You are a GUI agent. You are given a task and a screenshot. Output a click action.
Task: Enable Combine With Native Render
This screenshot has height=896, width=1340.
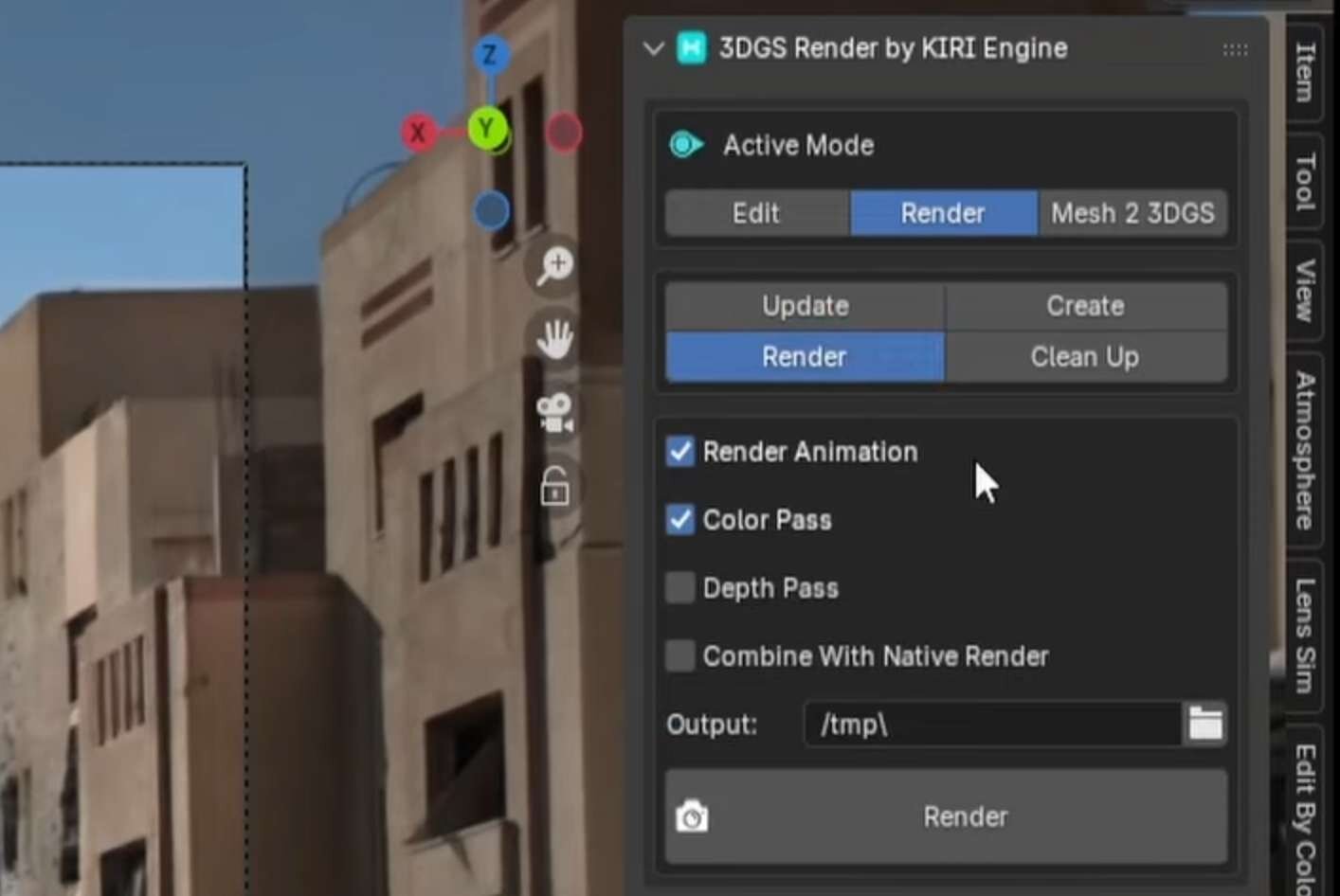pyautogui.click(x=680, y=656)
